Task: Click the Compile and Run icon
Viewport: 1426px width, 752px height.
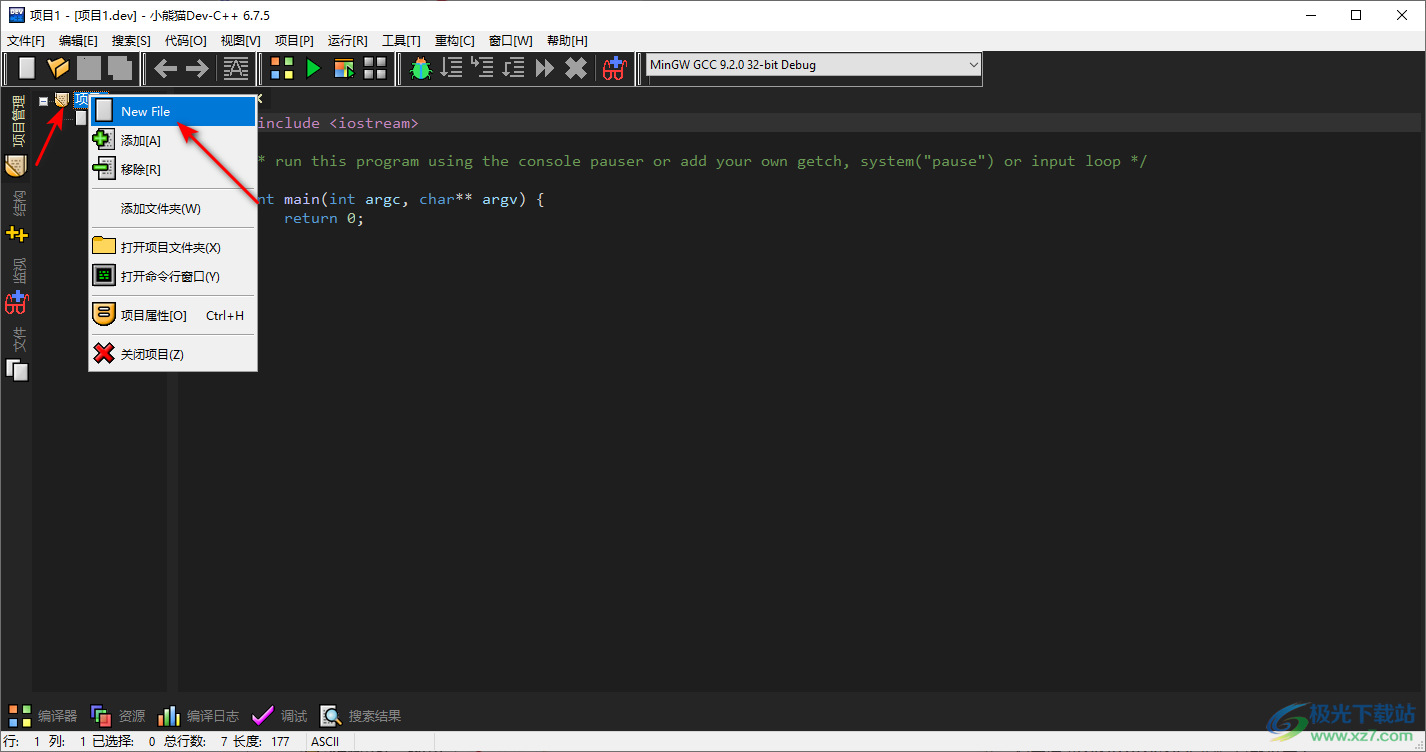Action: [344, 68]
